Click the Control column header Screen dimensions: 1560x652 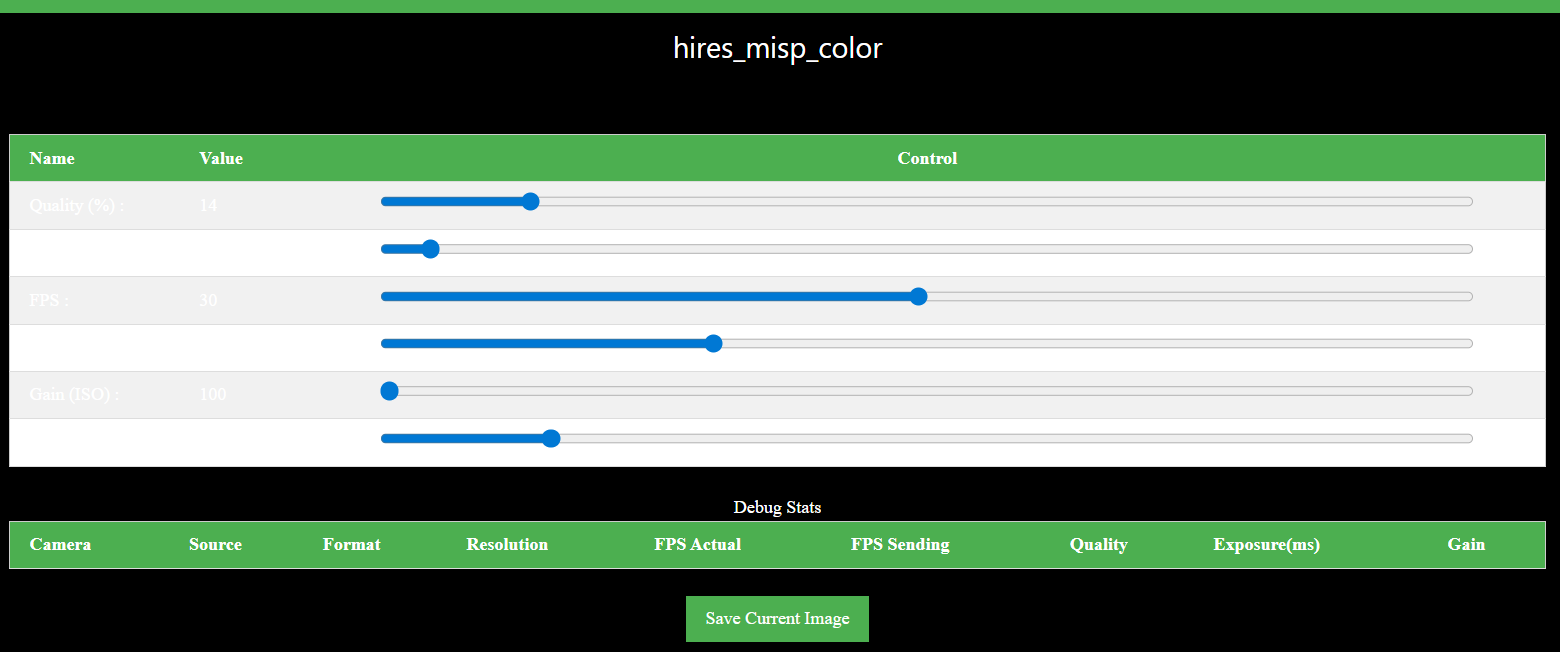pos(927,158)
